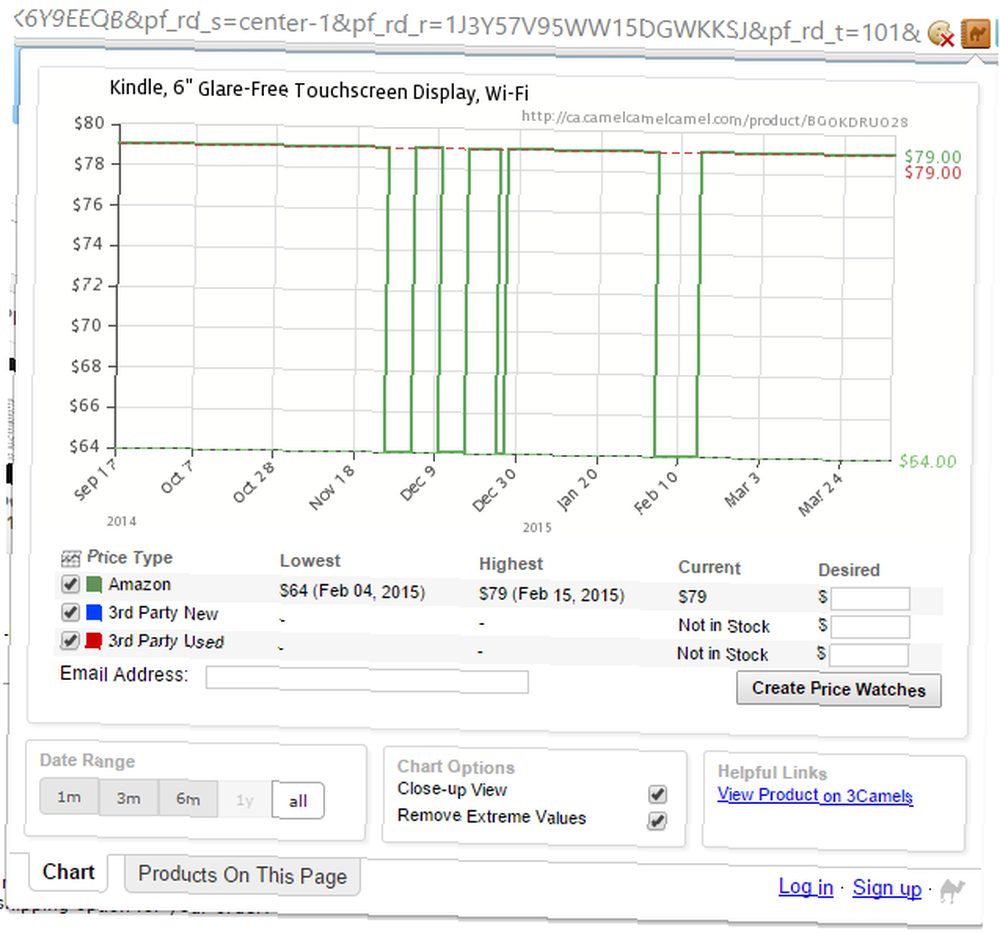Click the green $64.00 chart label
1000x934 pixels.
coord(928,461)
